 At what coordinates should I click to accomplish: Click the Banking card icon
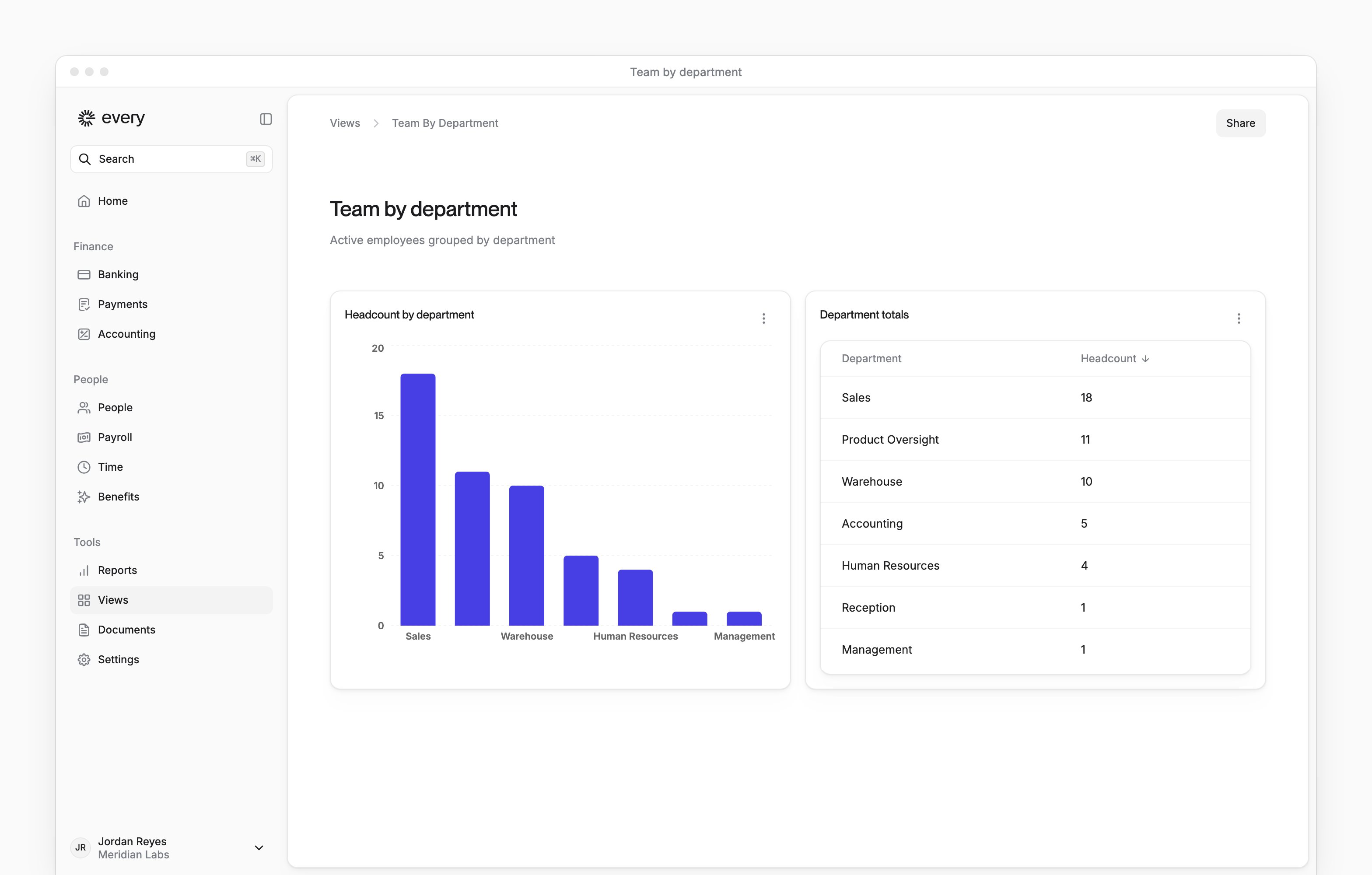tap(84, 275)
